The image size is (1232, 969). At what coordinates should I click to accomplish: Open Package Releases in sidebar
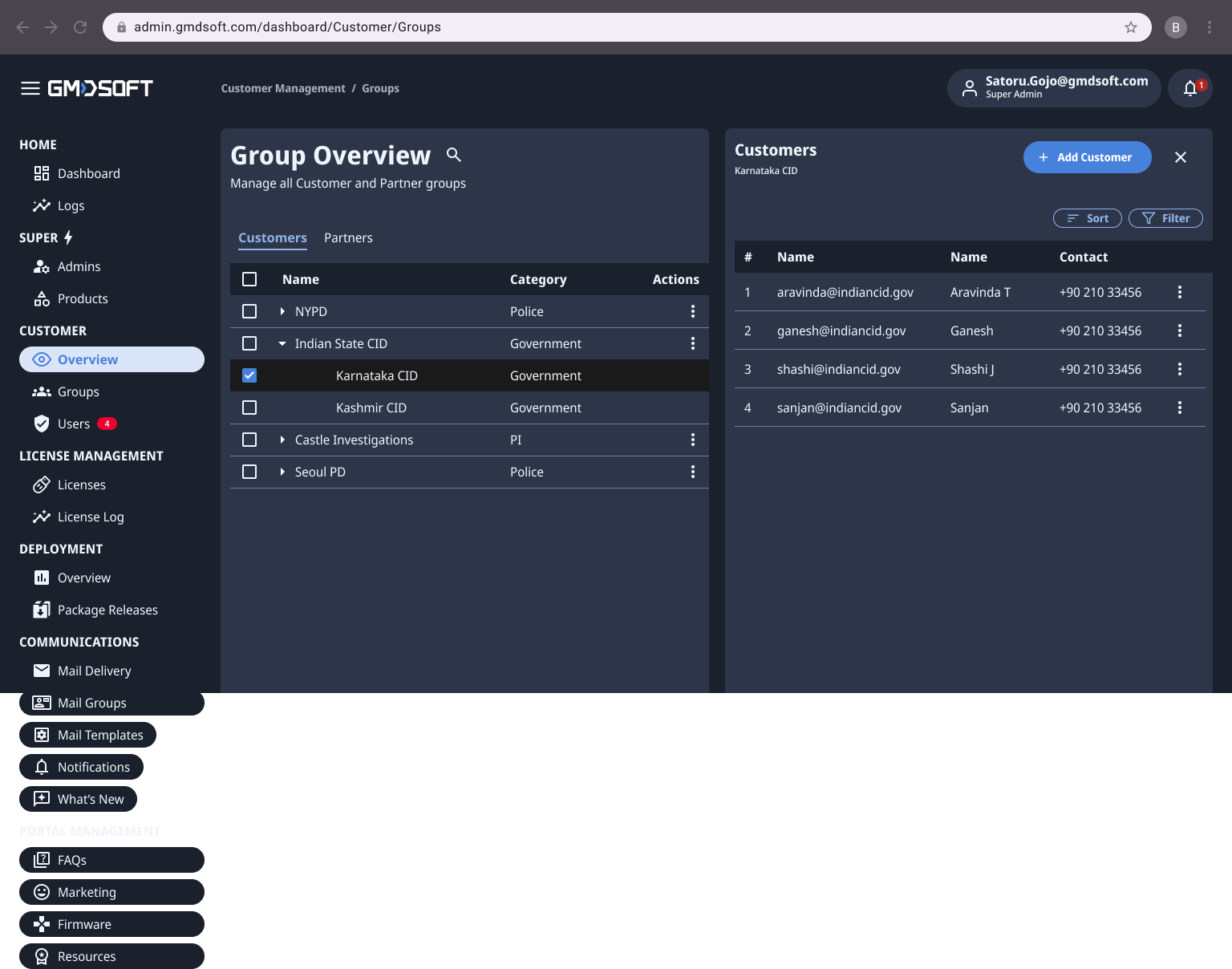tap(111, 610)
